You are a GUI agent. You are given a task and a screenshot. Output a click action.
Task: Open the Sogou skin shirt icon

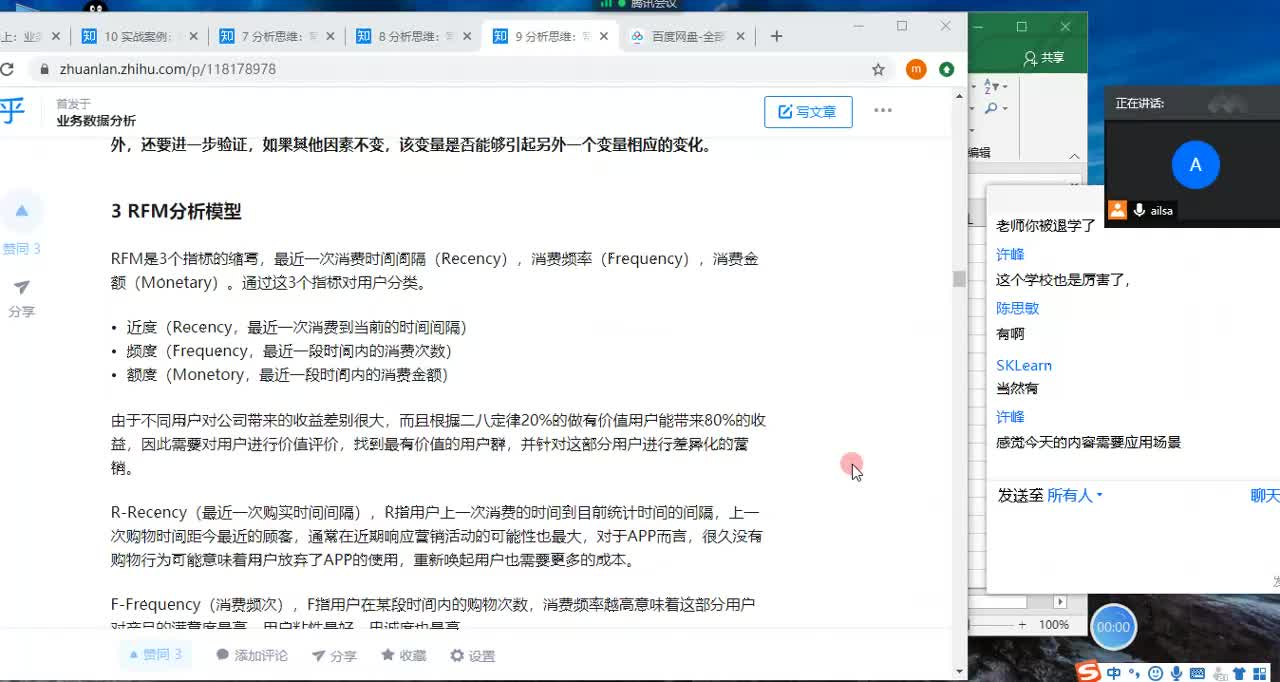[1239, 673]
